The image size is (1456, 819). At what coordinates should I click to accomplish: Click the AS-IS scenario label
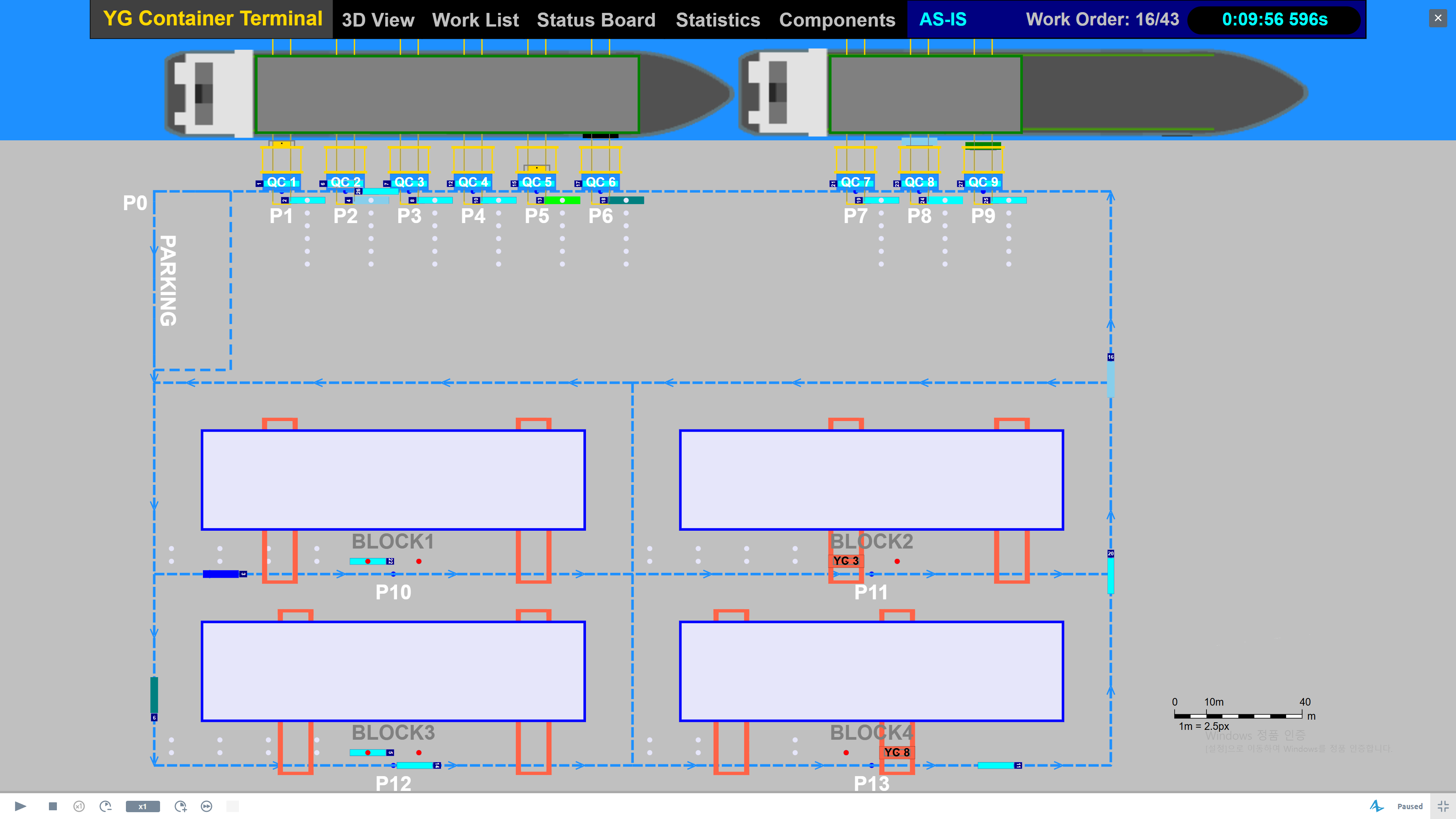point(942,19)
